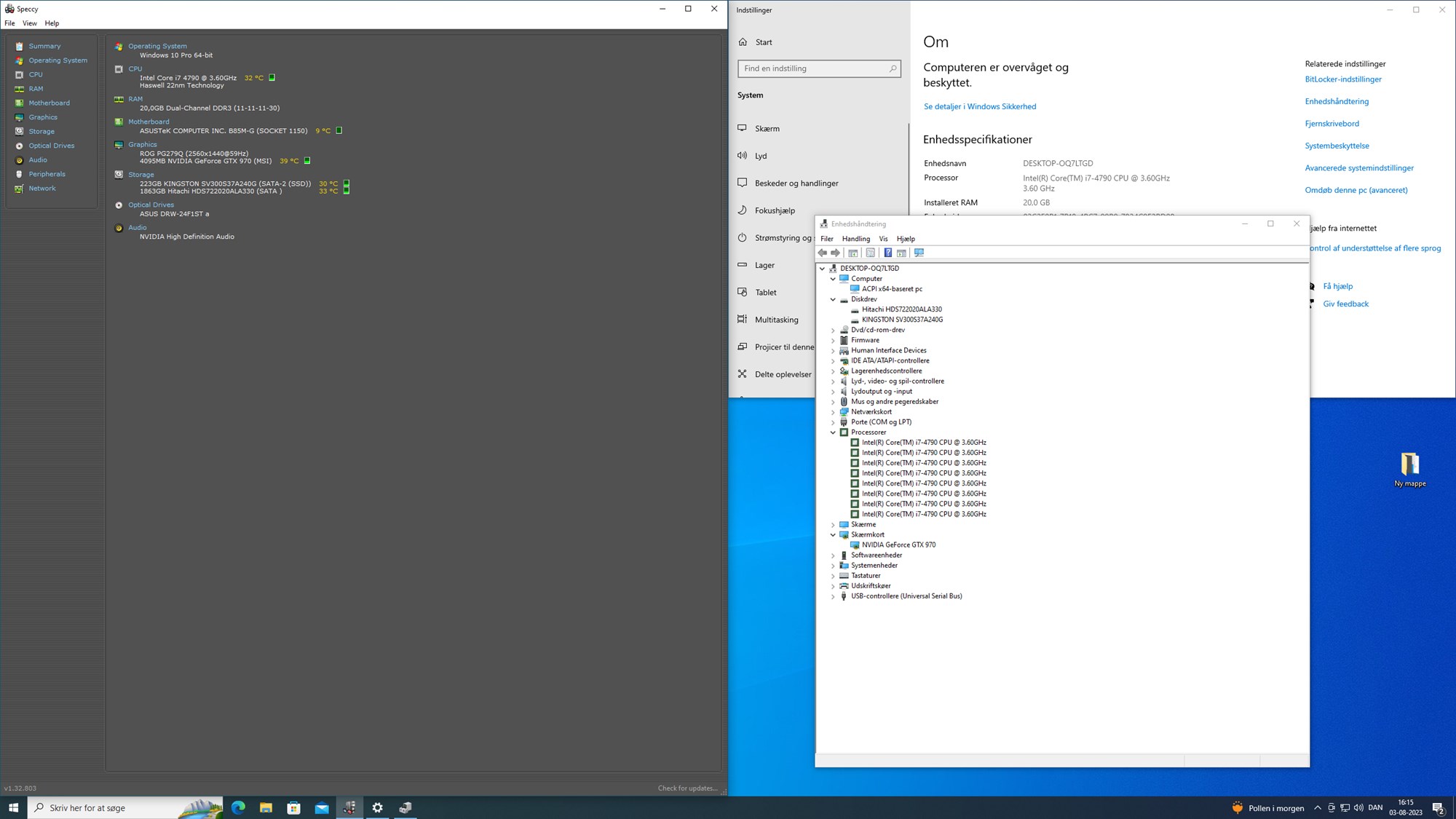
Task: Click the scan hardware monitor toolbar icon
Action: pos(919,253)
